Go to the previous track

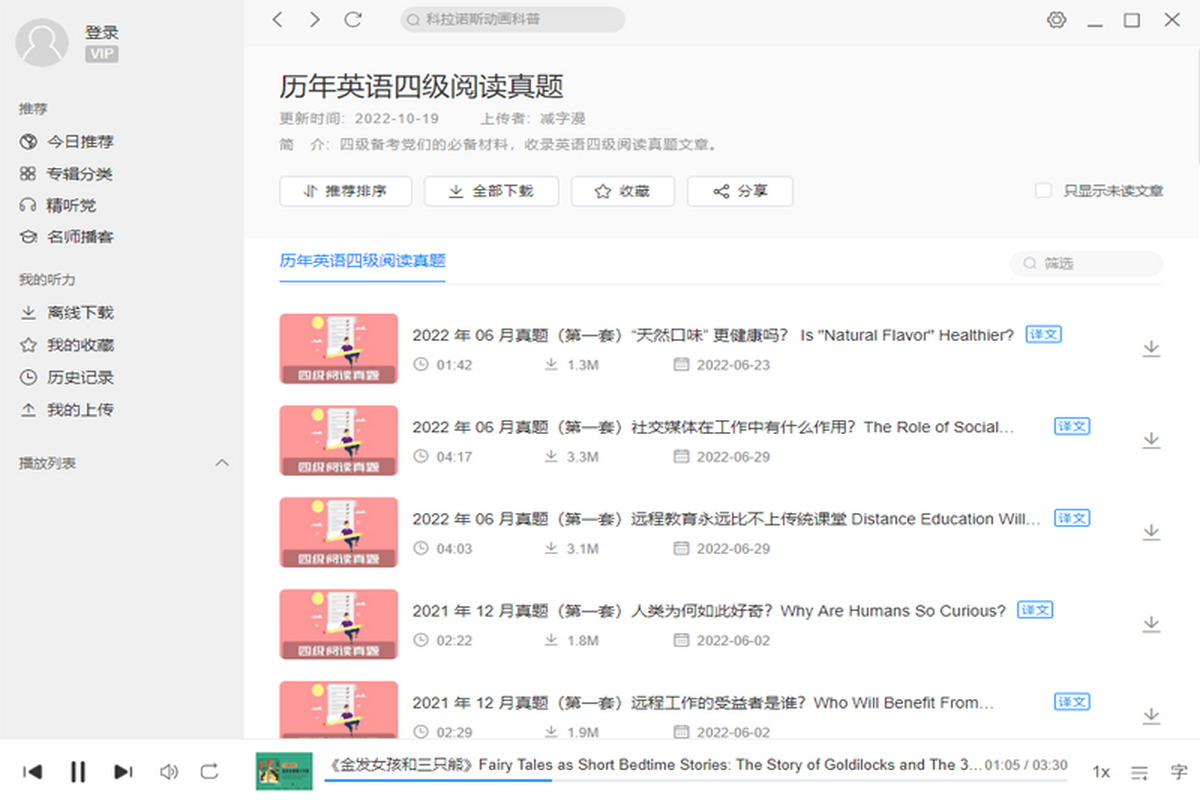[33, 771]
